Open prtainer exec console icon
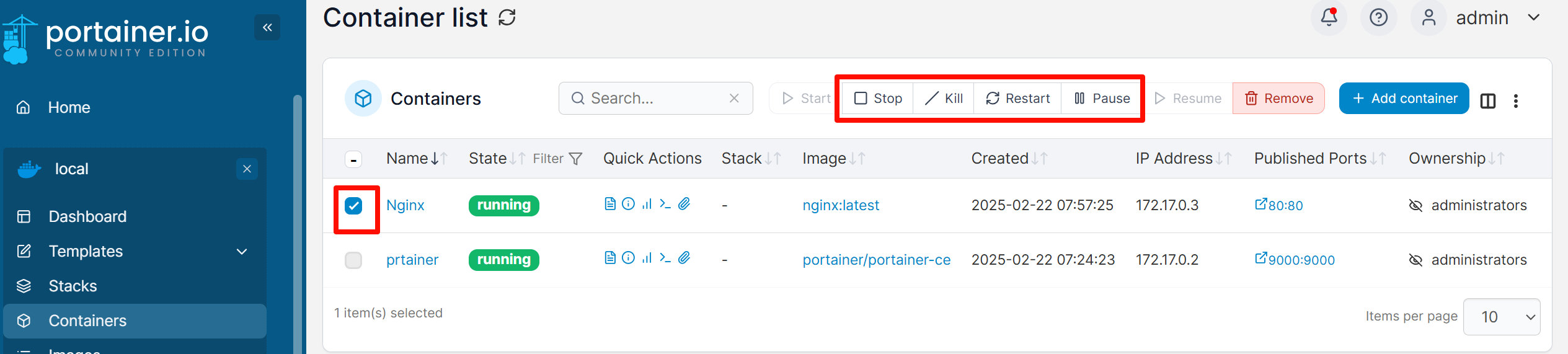 pos(665,258)
